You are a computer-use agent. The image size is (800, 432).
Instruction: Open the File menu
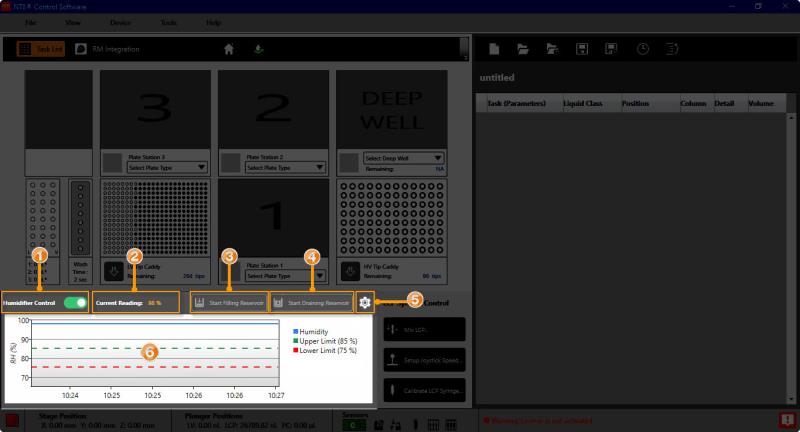[x=31, y=22]
